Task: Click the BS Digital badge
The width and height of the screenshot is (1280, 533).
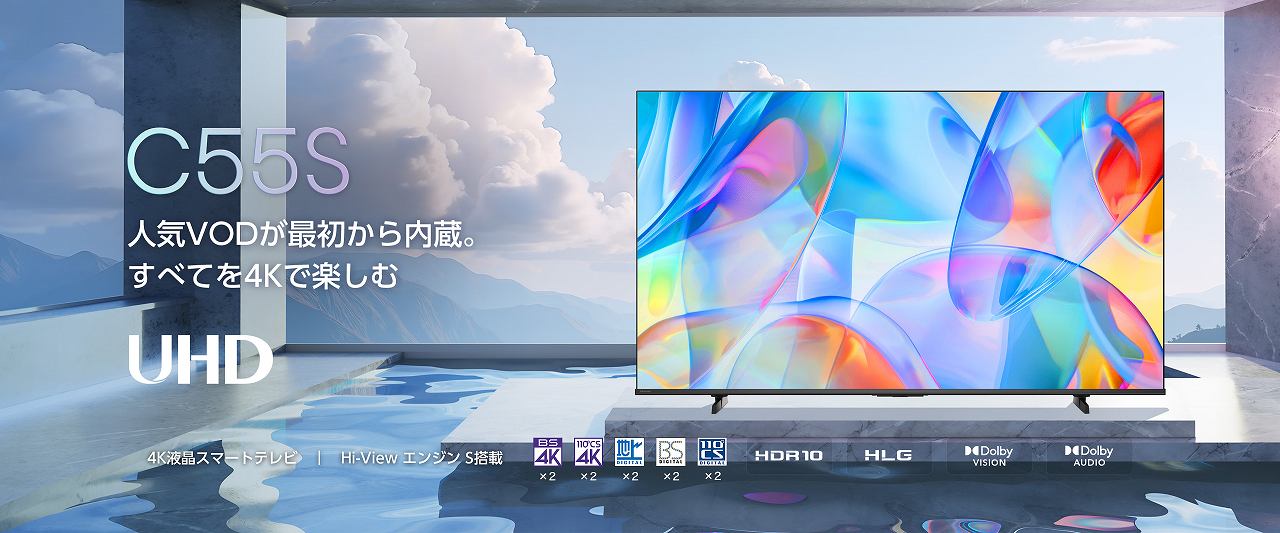Action: 671,453
